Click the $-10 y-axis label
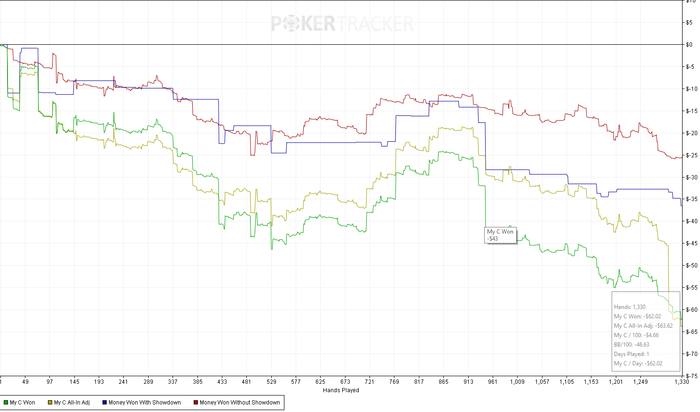 pos(690,88)
